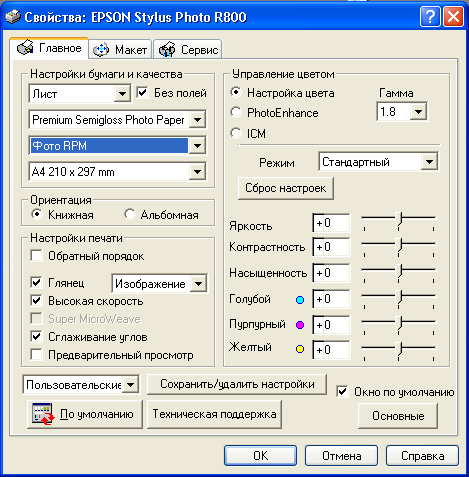The height and width of the screenshot is (477, 469).
Task: Click the cyan dot next to Голубой
Action: (300, 300)
